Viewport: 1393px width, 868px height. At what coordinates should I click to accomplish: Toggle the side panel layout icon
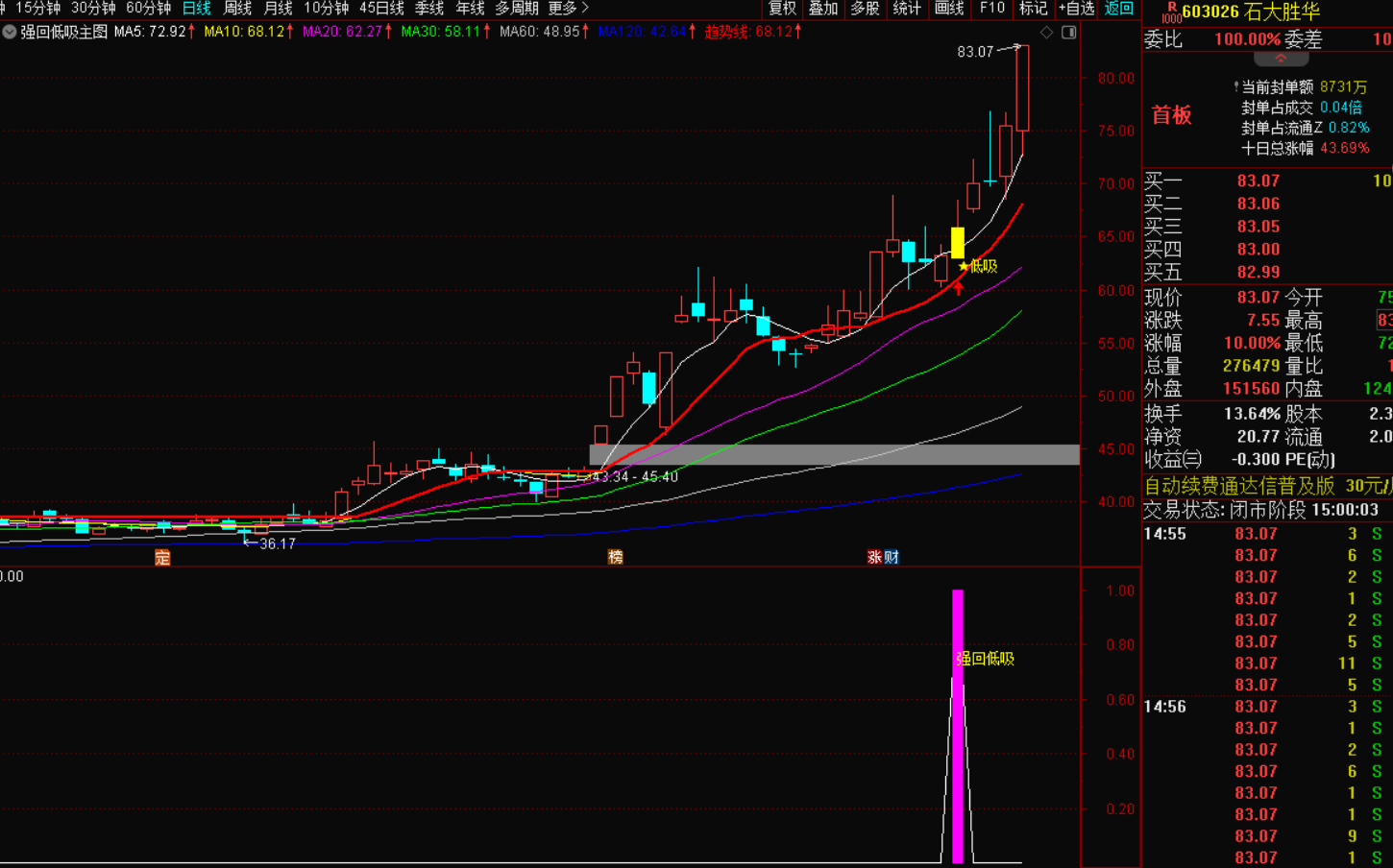coord(1068,33)
